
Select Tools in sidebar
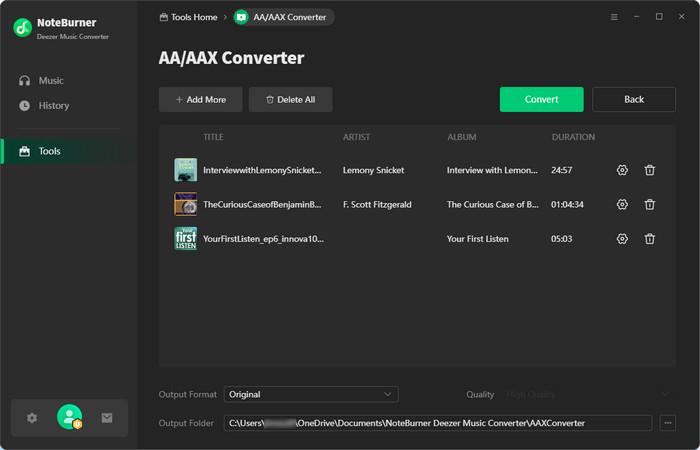coord(69,151)
